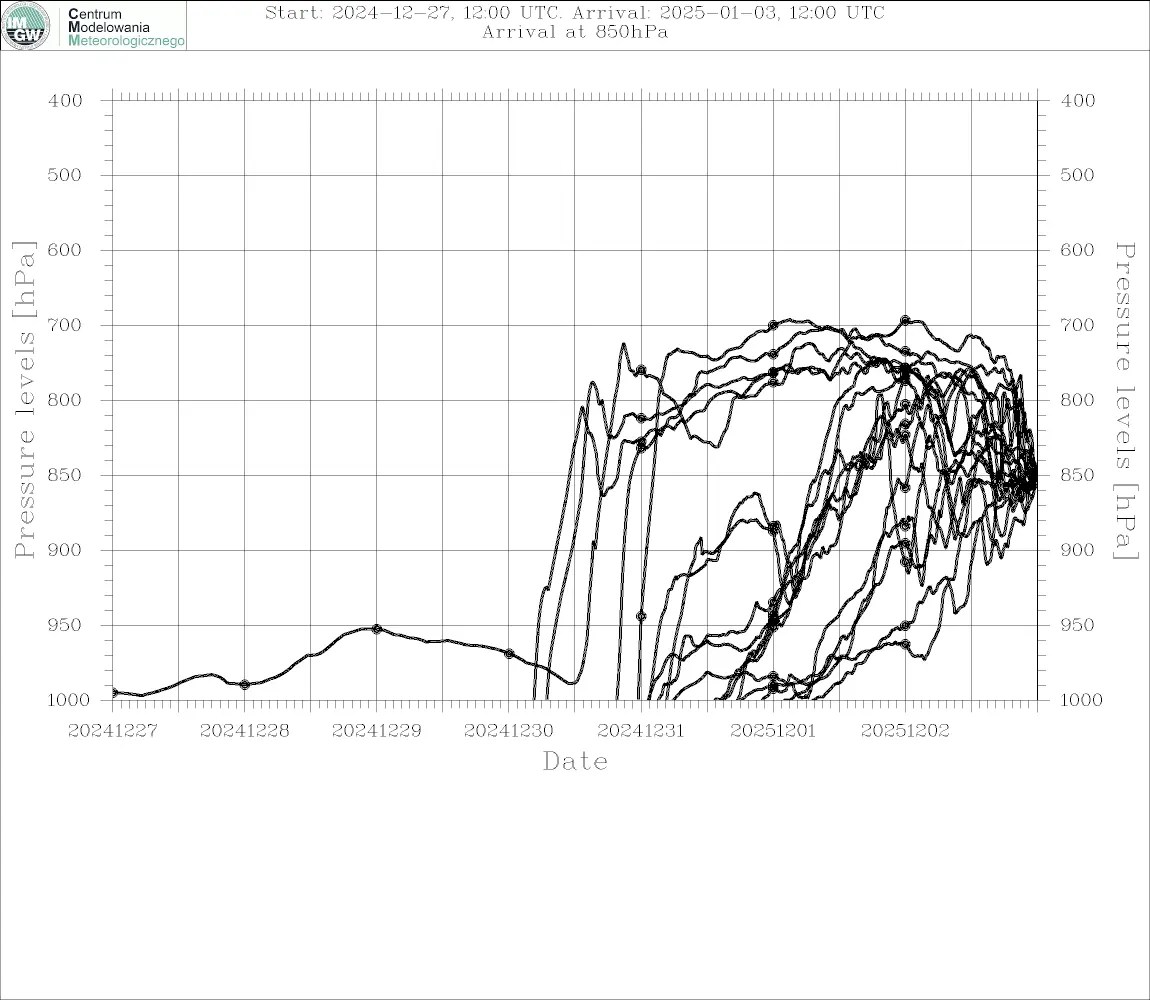1150x1000 pixels.
Task: Click the left axis '850' label
Action: (x=65, y=475)
